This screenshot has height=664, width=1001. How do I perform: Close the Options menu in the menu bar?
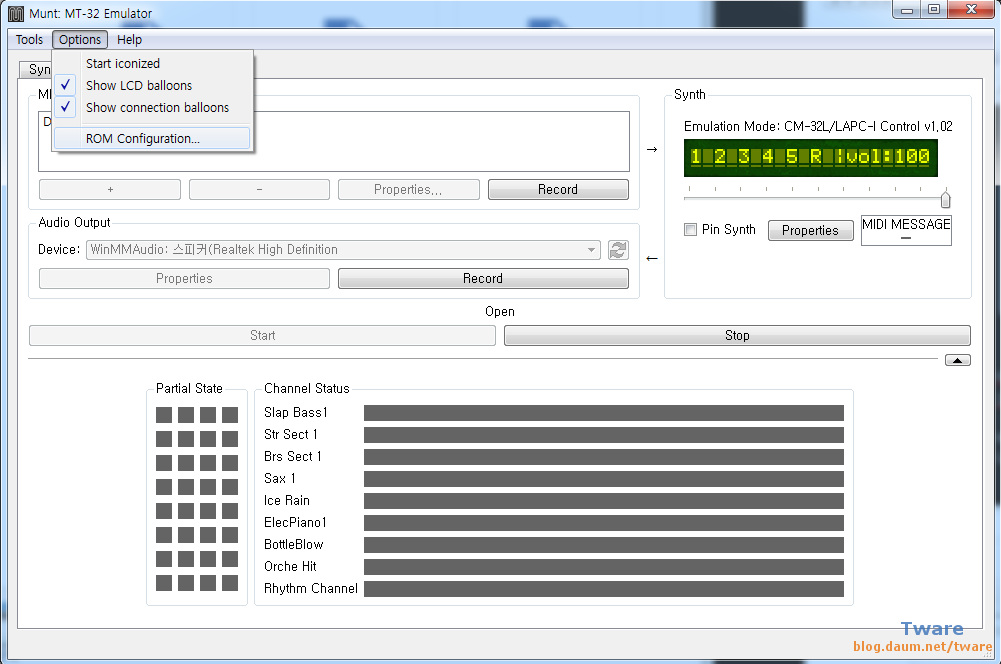click(x=80, y=40)
